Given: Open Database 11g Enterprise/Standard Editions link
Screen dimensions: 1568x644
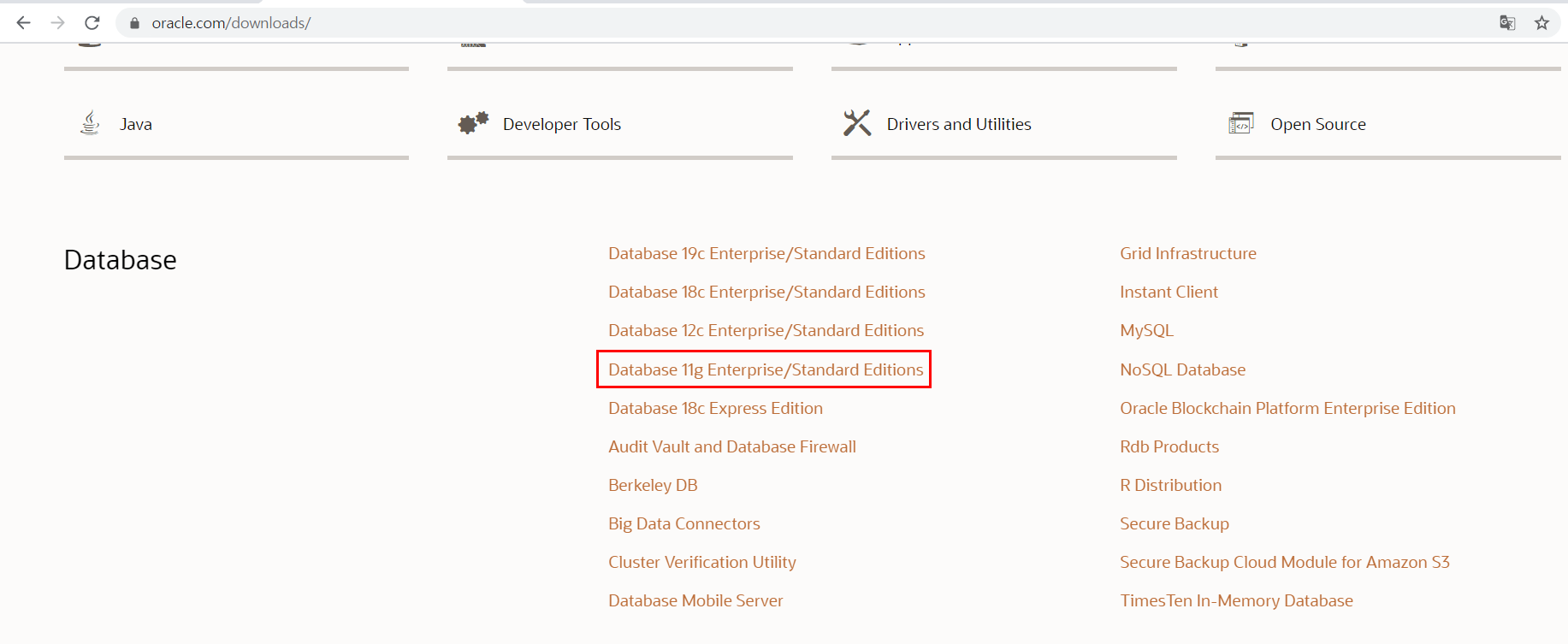Looking at the screenshot, I should tap(766, 370).
